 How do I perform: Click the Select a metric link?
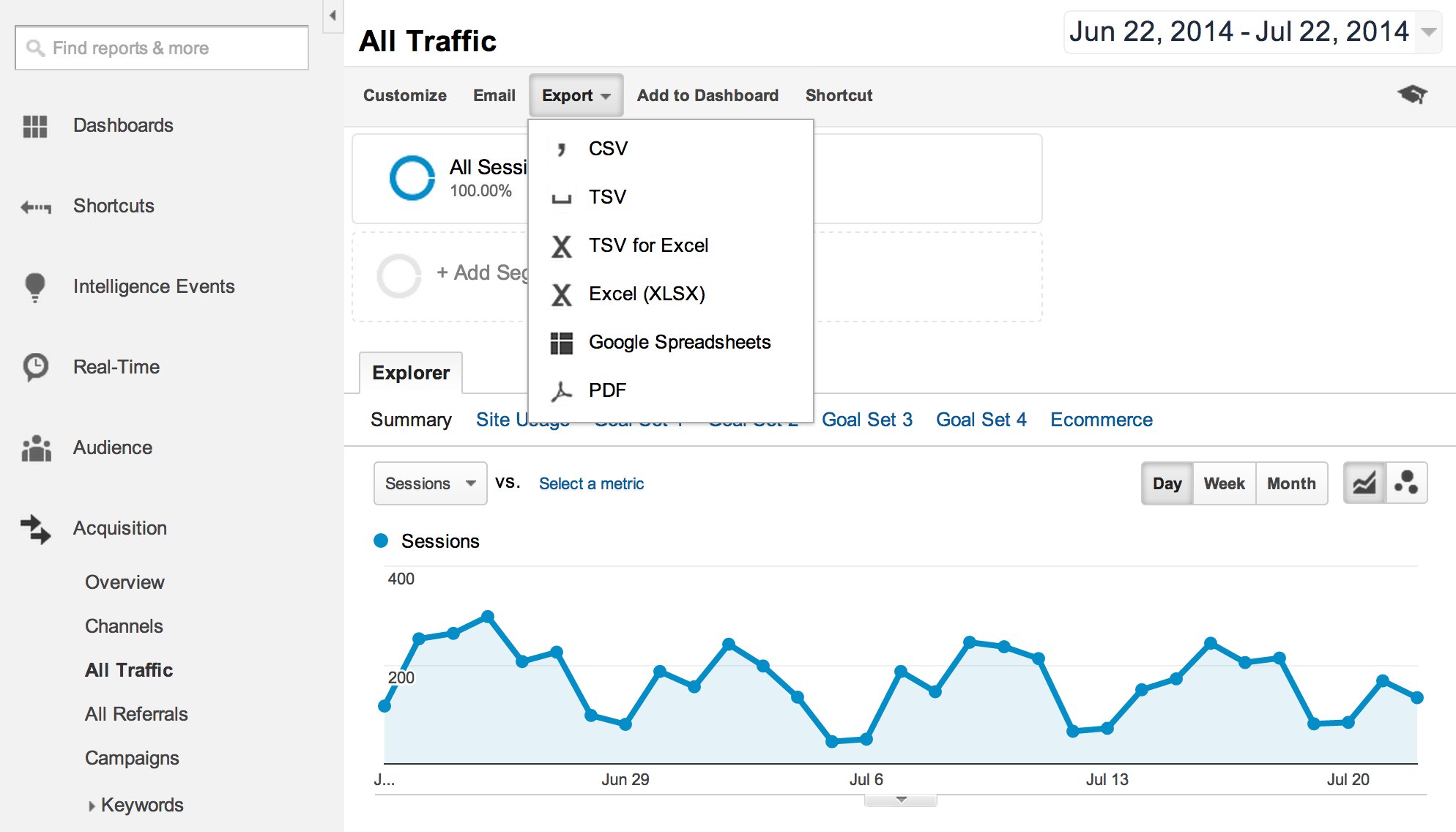coord(591,483)
